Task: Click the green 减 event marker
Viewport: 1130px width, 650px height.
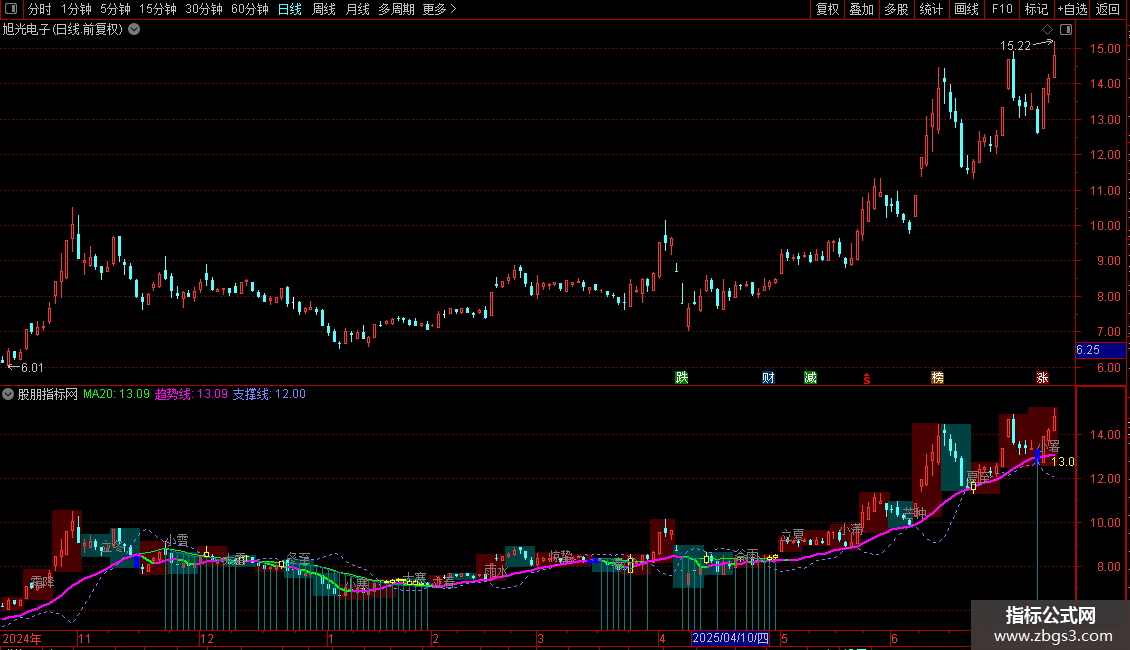Action: tap(810, 378)
